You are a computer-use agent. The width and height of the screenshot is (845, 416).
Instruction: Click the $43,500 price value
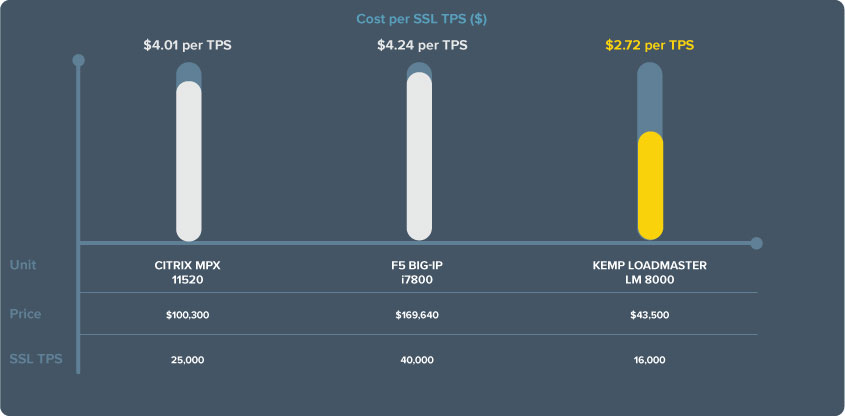click(649, 315)
